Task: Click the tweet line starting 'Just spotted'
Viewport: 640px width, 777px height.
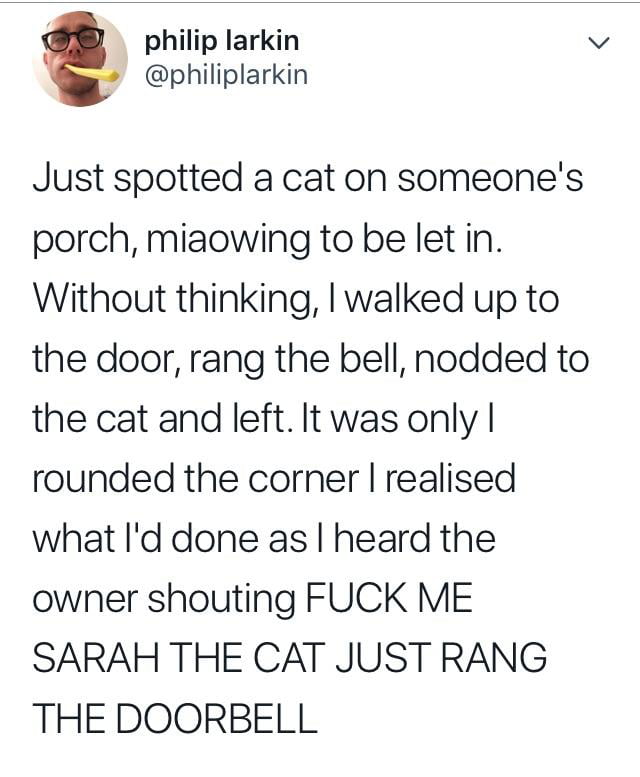Action: click(308, 178)
